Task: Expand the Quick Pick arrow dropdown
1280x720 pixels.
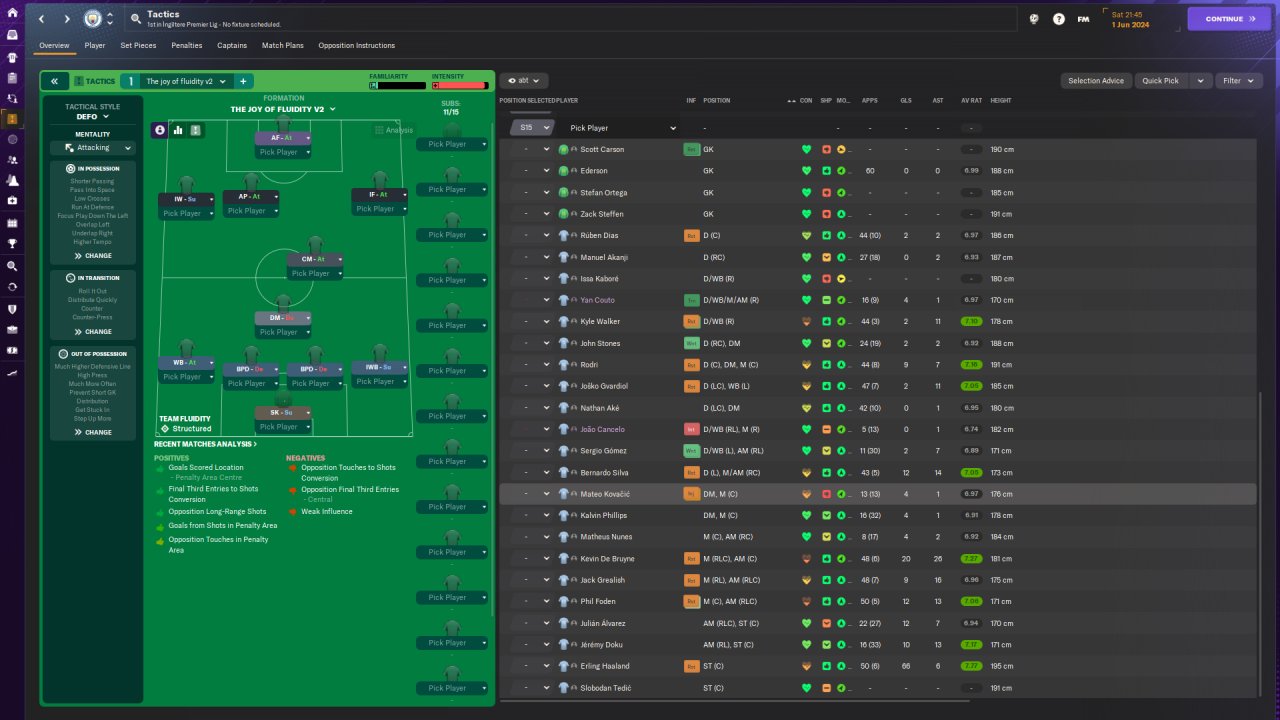Action: (1200, 81)
